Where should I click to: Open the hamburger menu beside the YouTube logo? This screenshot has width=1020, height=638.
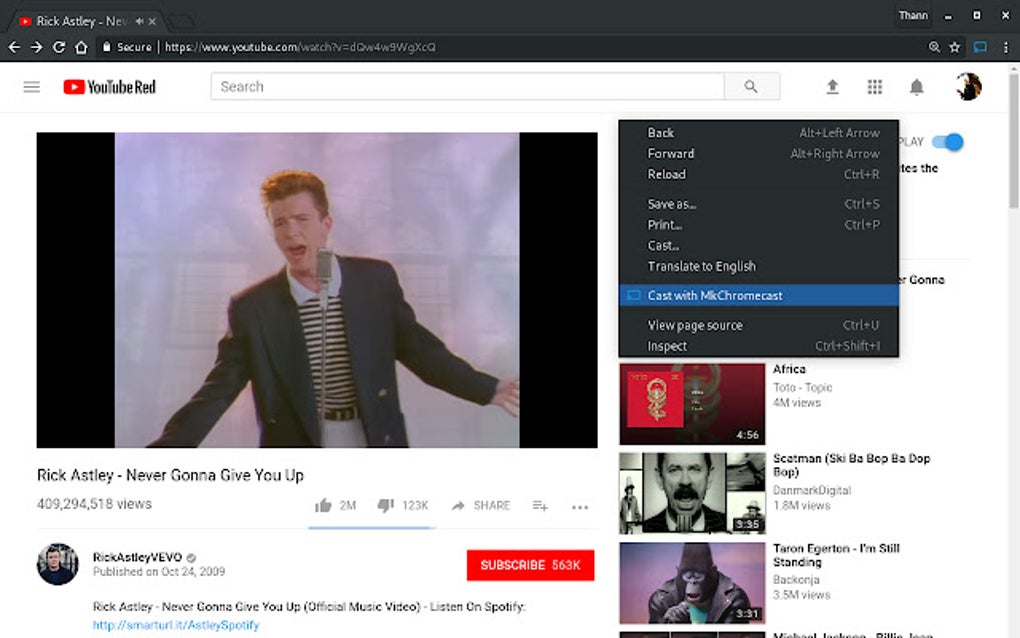[31, 86]
